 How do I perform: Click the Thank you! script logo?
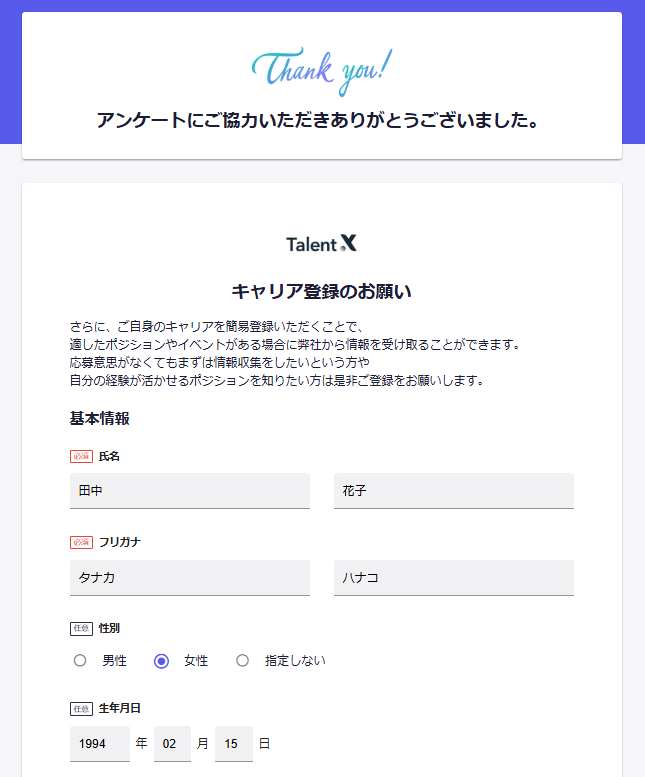321,70
